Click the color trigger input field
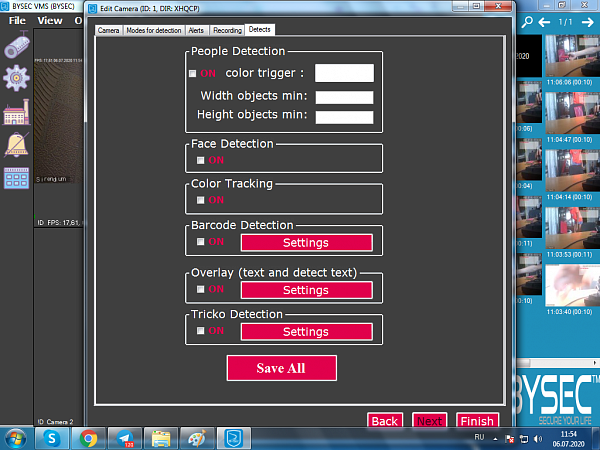 [x=344, y=73]
